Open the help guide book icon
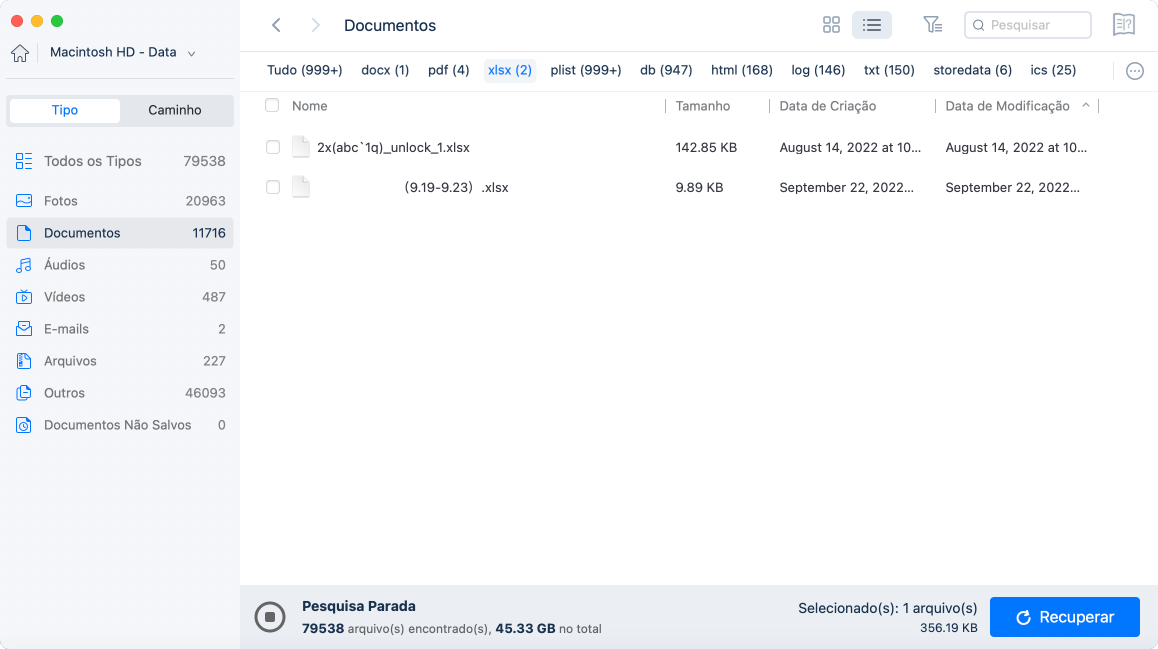This screenshot has width=1158, height=649. (x=1124, y=25)
